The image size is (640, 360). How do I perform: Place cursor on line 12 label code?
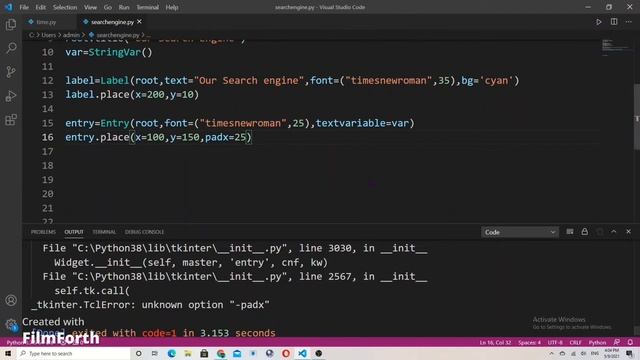(292, 80)
